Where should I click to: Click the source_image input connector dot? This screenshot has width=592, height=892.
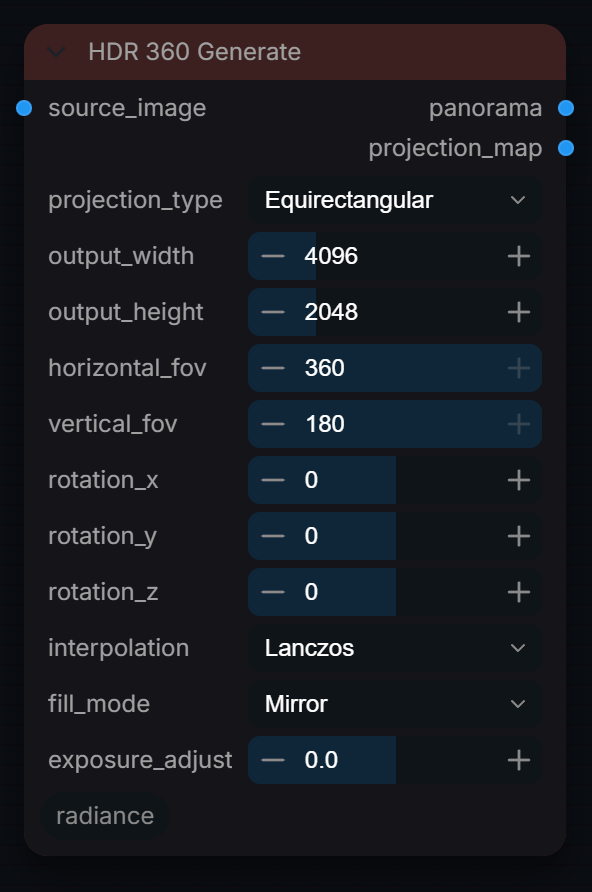[x=24, y=108]
